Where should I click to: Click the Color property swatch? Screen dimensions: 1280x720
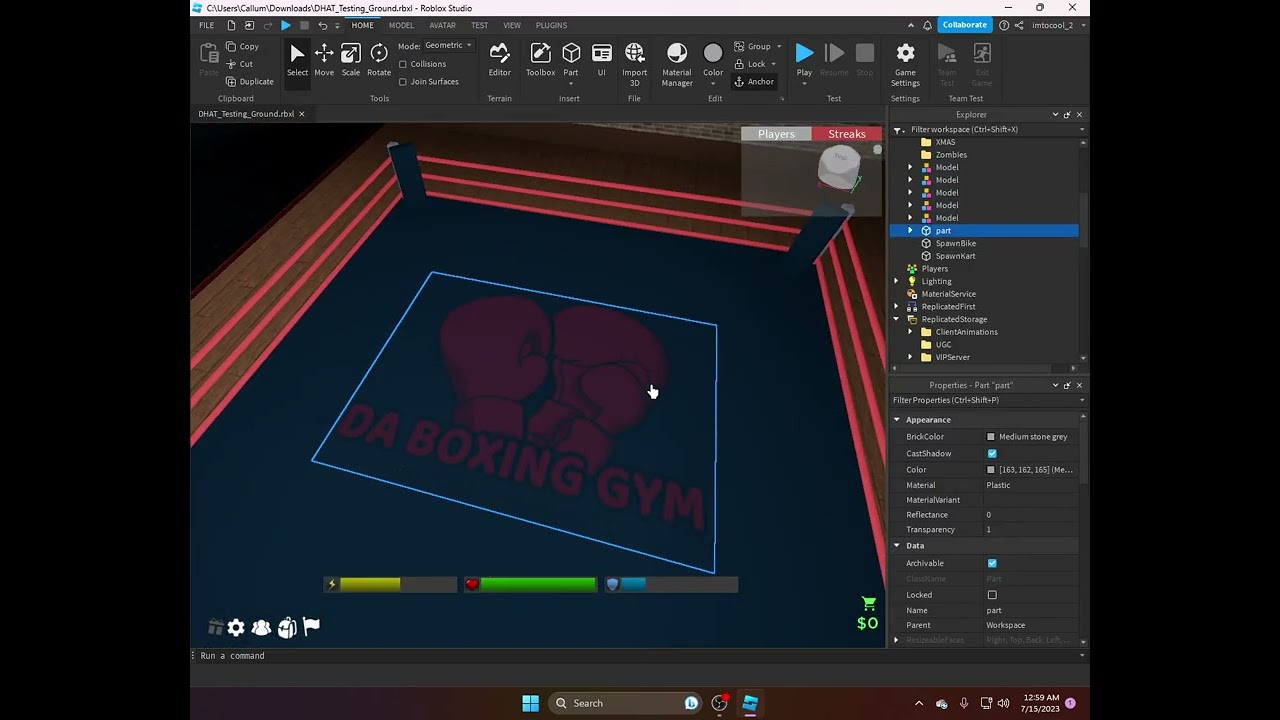click(991, 470)
